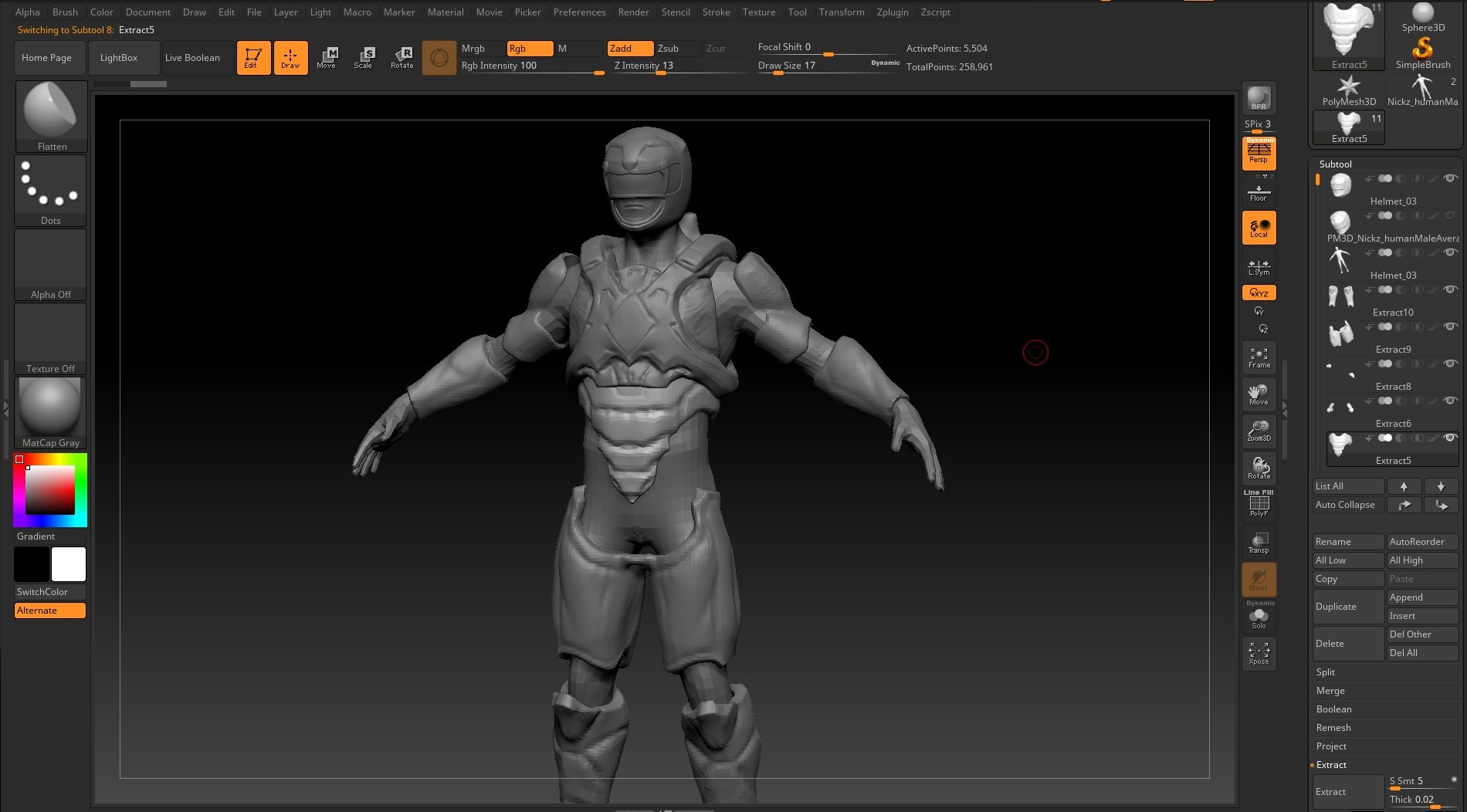Click the BPR render icon

pos(1259,97)
